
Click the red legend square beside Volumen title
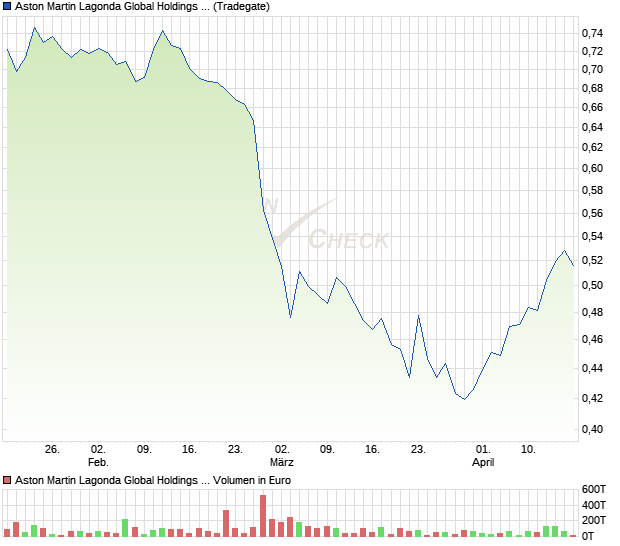7,480
